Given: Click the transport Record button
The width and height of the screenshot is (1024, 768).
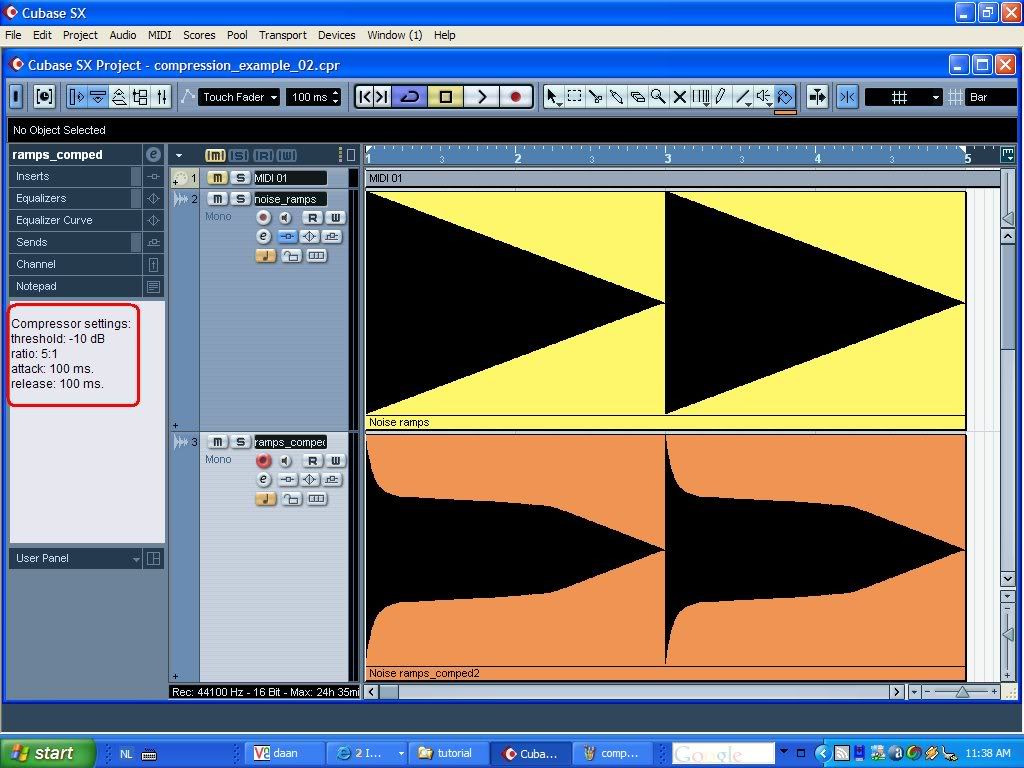Looking at the screenshot, I should click(x=516, y=97).
